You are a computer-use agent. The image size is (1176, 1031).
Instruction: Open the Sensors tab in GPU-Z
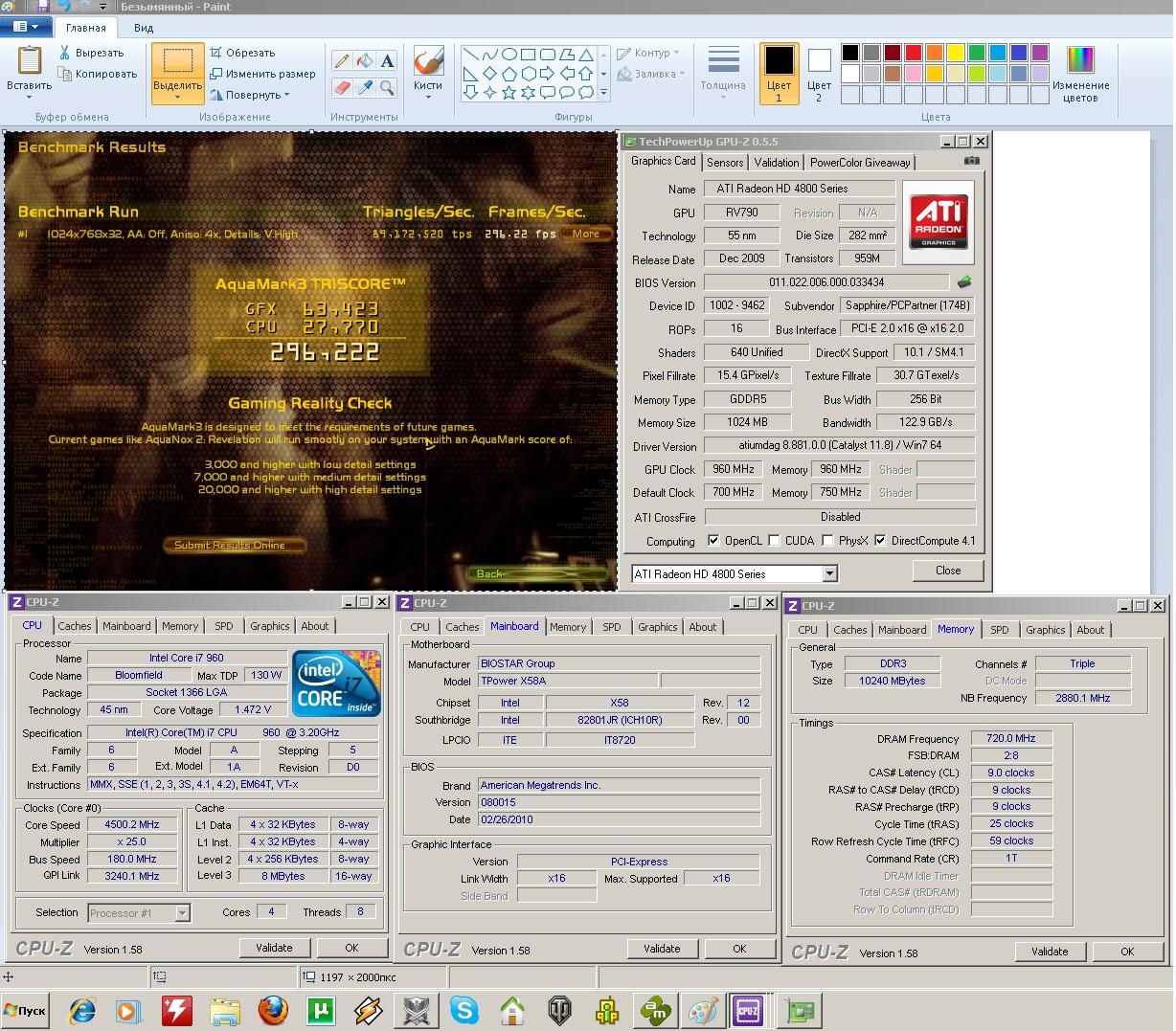click(x=725, y=163)
